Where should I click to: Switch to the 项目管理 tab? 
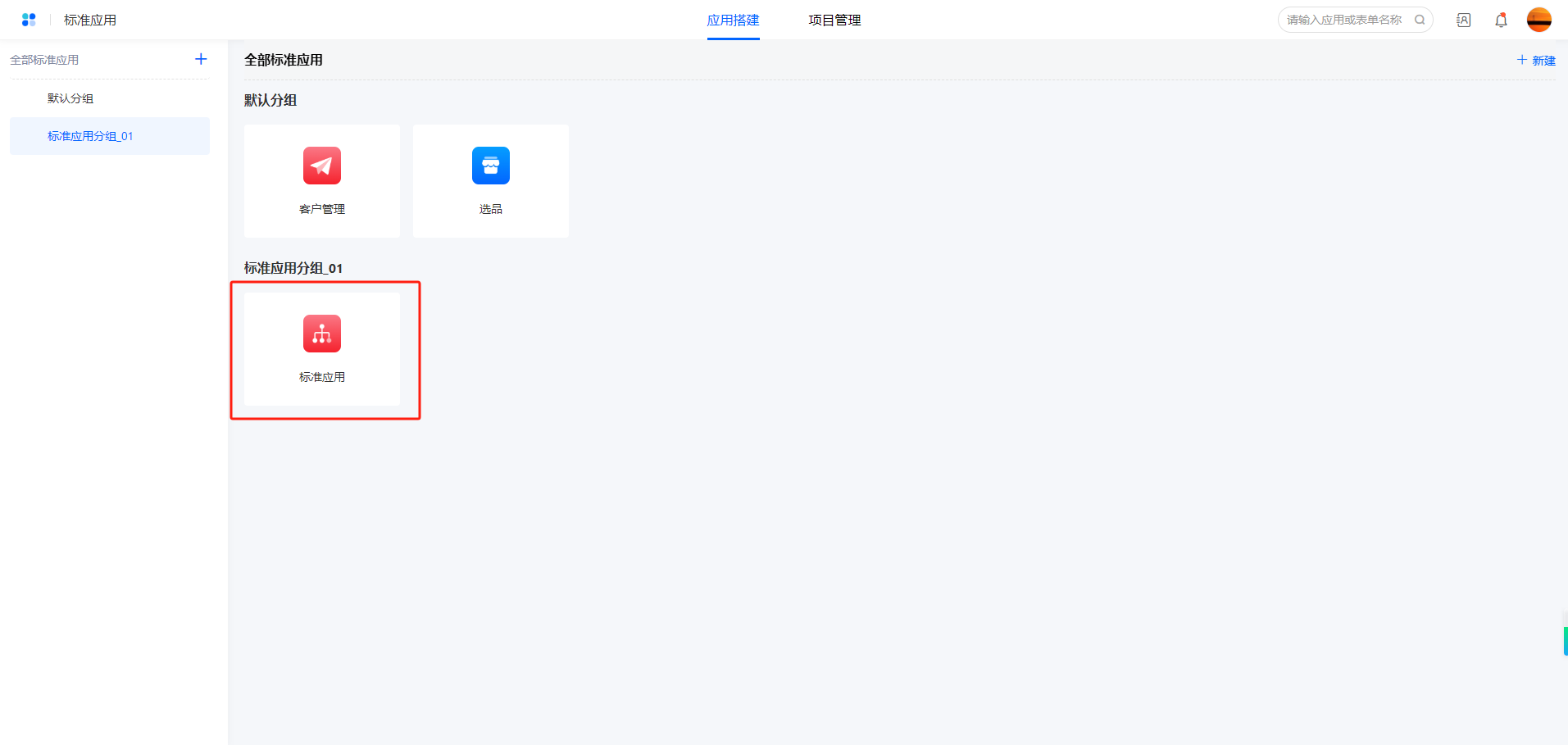click(834, 20)
